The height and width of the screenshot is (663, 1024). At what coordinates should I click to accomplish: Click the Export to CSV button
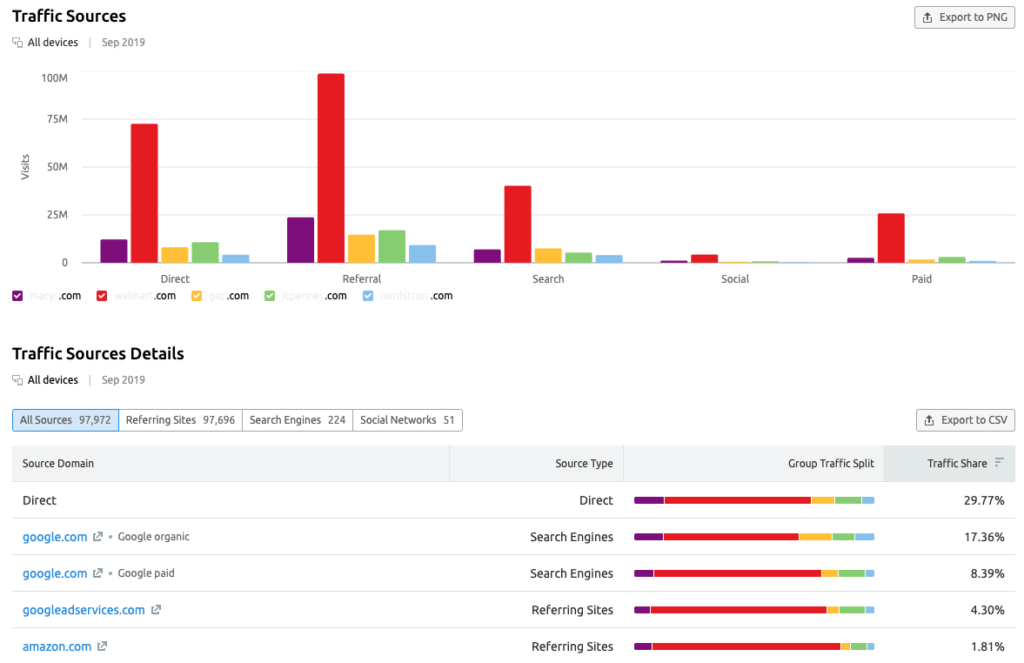coord(965,420)
